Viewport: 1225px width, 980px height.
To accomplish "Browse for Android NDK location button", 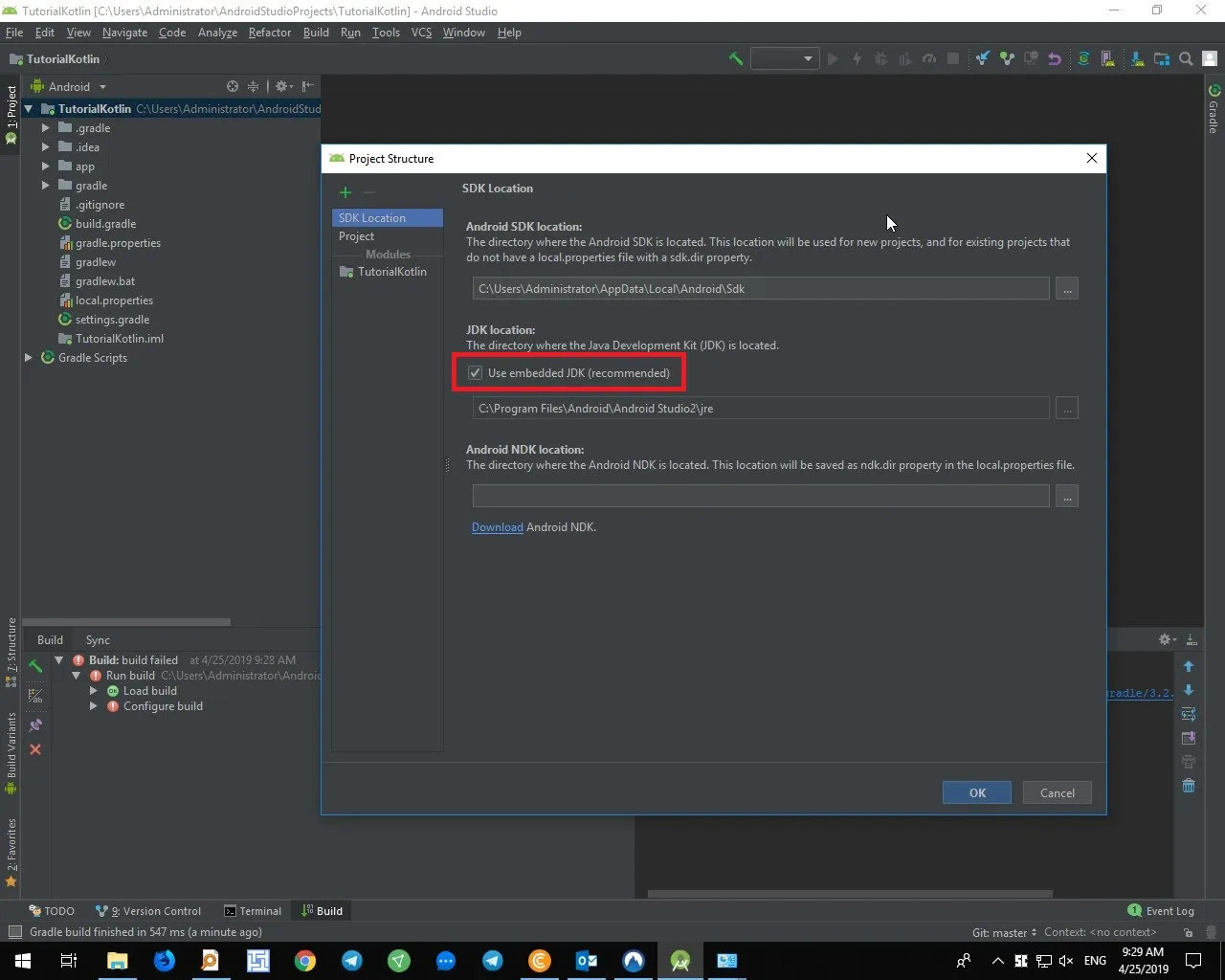I will pos(1067,496).
